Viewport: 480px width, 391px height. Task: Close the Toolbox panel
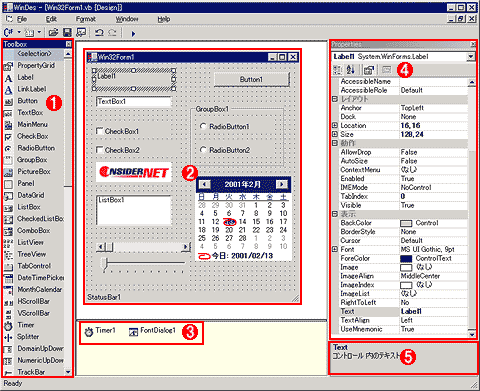click(x=68, y=44)
